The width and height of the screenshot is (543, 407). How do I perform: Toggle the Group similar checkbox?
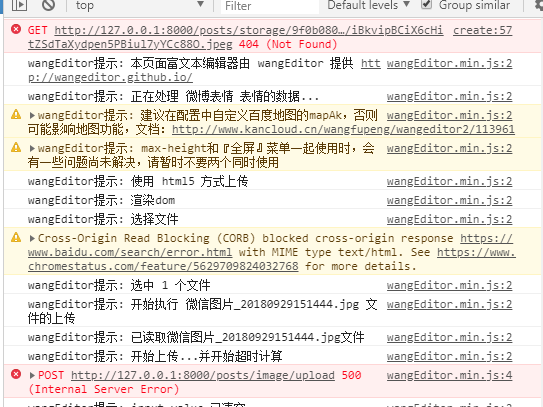click(426, 5)
